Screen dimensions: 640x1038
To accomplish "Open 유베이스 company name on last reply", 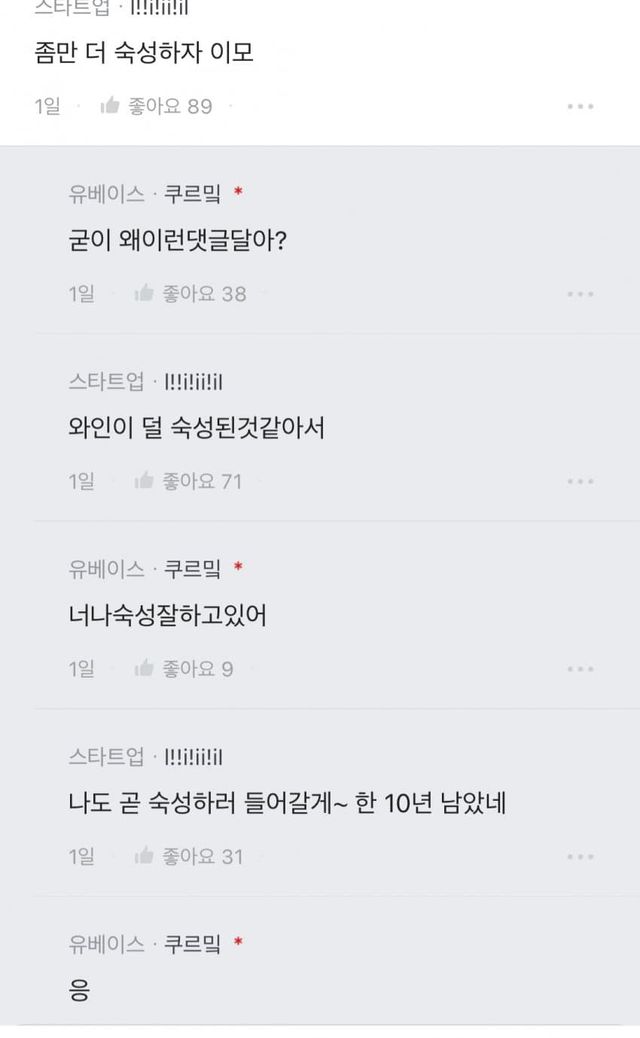I will coord(107,943).
